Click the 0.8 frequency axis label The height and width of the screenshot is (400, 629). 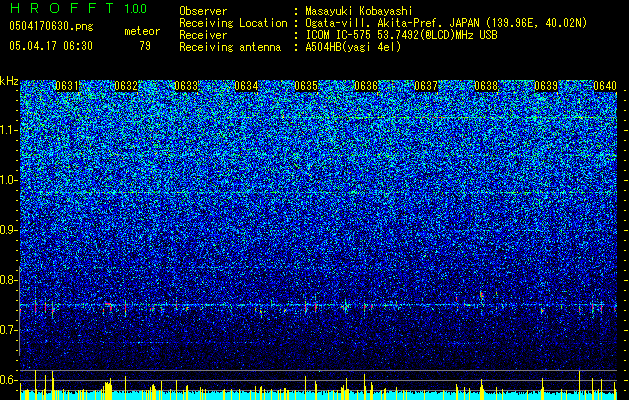tap(9, 280)
